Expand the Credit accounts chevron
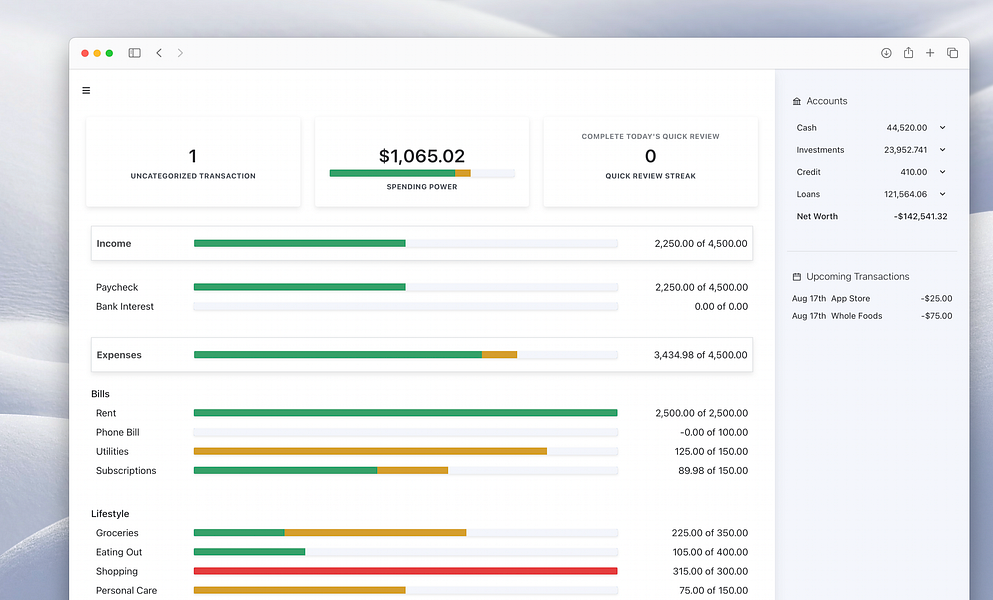The height and width of the screenshot is (600, 993). click(942, 172)
